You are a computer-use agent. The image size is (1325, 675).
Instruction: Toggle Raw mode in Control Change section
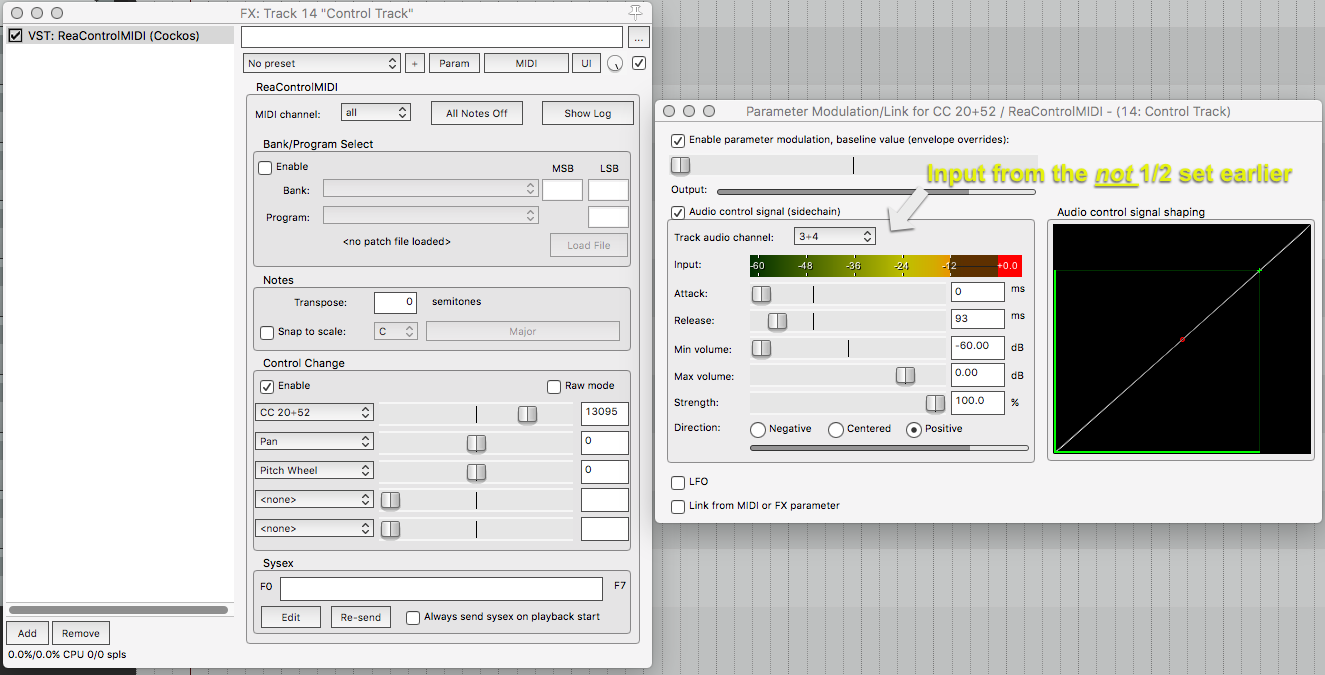tap(553, 386)
